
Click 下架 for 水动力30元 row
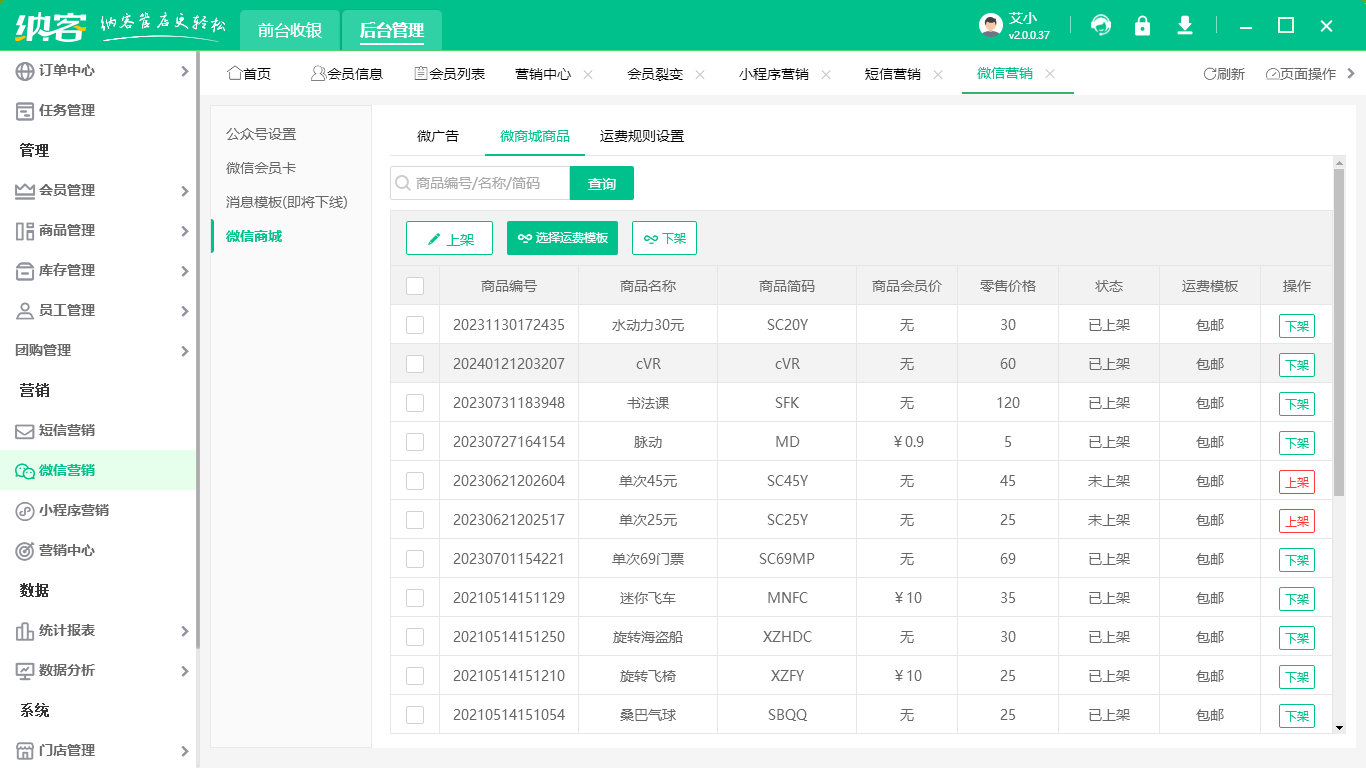1297,326
